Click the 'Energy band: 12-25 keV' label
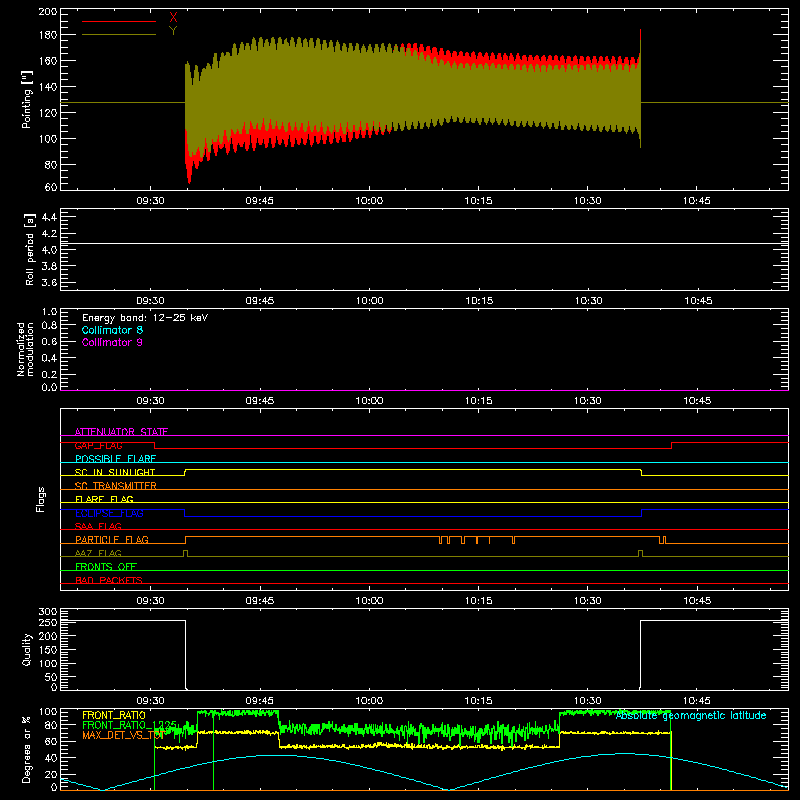This screenshot has width=800, height=800. tap(145, 318)
